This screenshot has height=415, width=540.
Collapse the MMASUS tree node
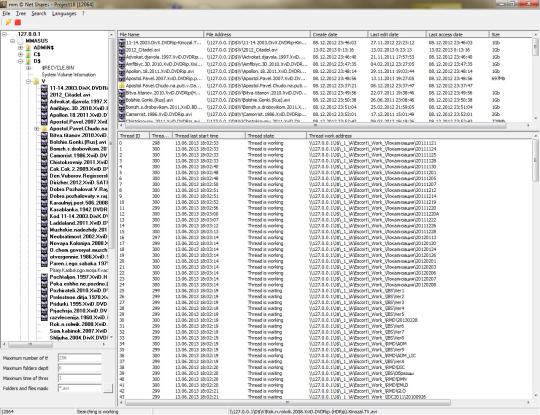click(x=12, y=41)
